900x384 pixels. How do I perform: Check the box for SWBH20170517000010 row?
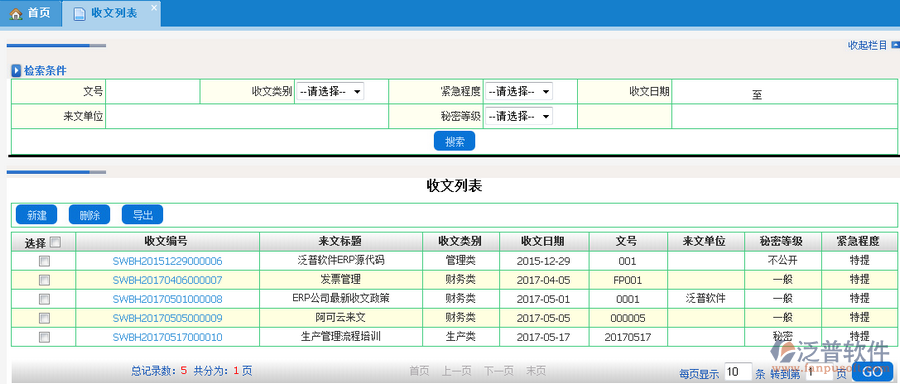(x=44, y=337)
